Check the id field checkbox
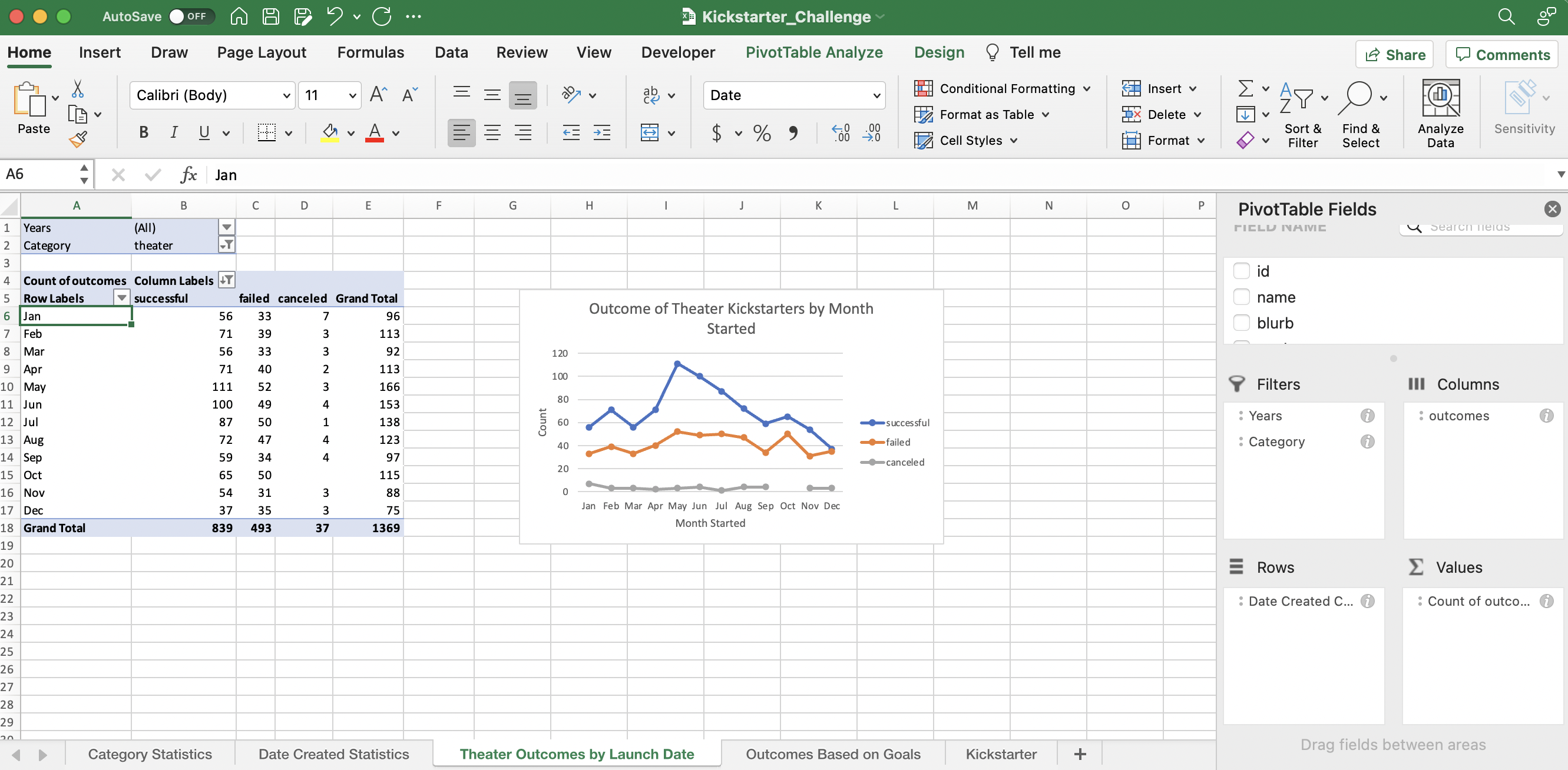 point(1242,271)
